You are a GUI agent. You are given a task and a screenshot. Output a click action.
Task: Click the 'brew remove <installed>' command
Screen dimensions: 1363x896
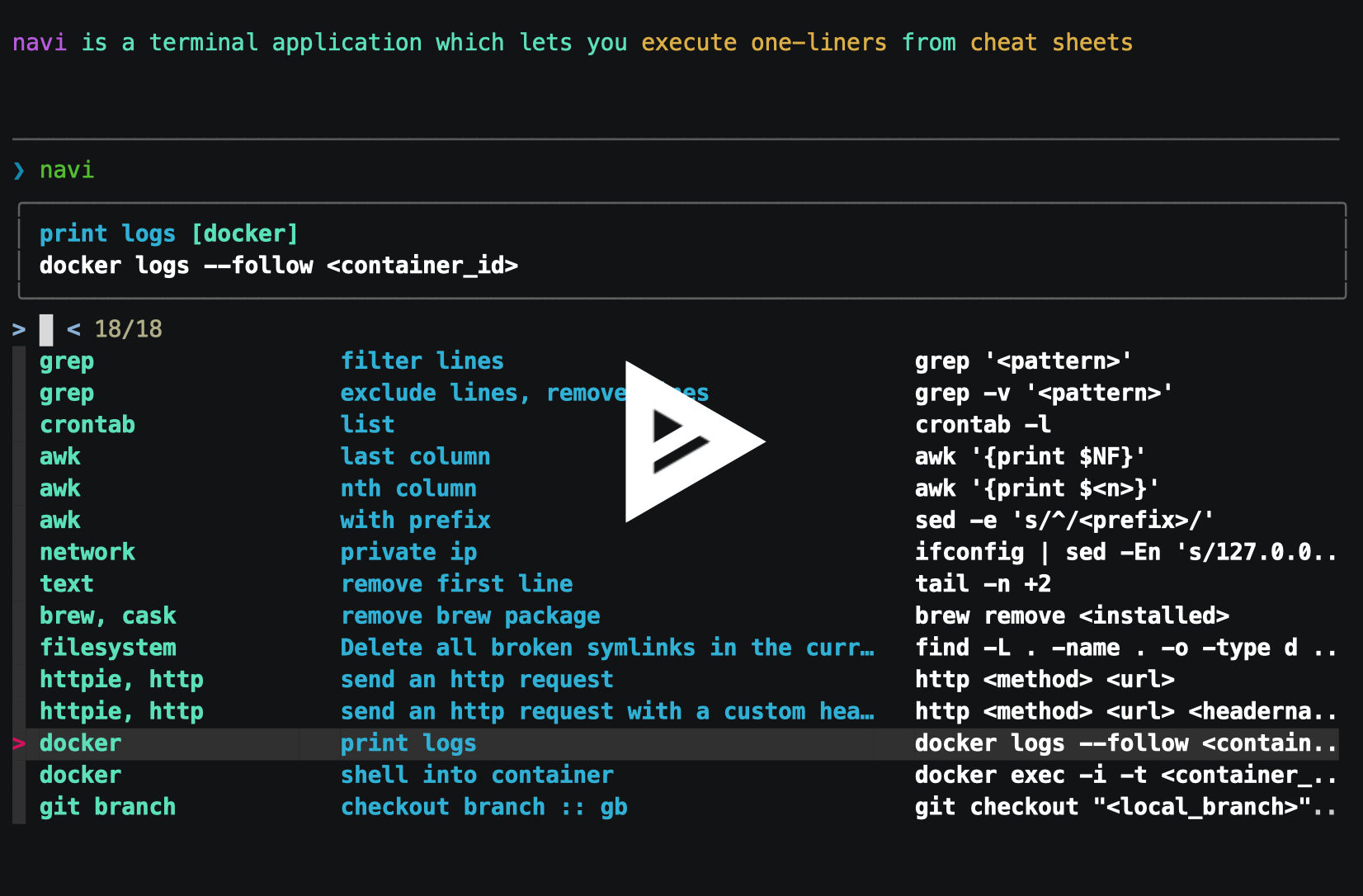pyautogui.click(x=1072, y=616)
